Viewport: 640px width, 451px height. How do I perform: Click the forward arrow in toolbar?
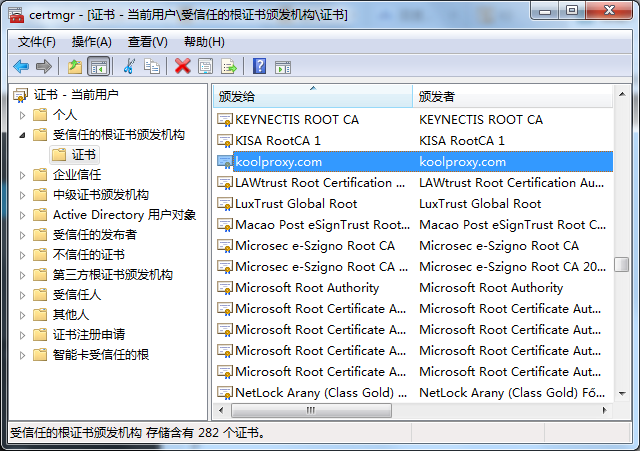[x=44, y=66]
